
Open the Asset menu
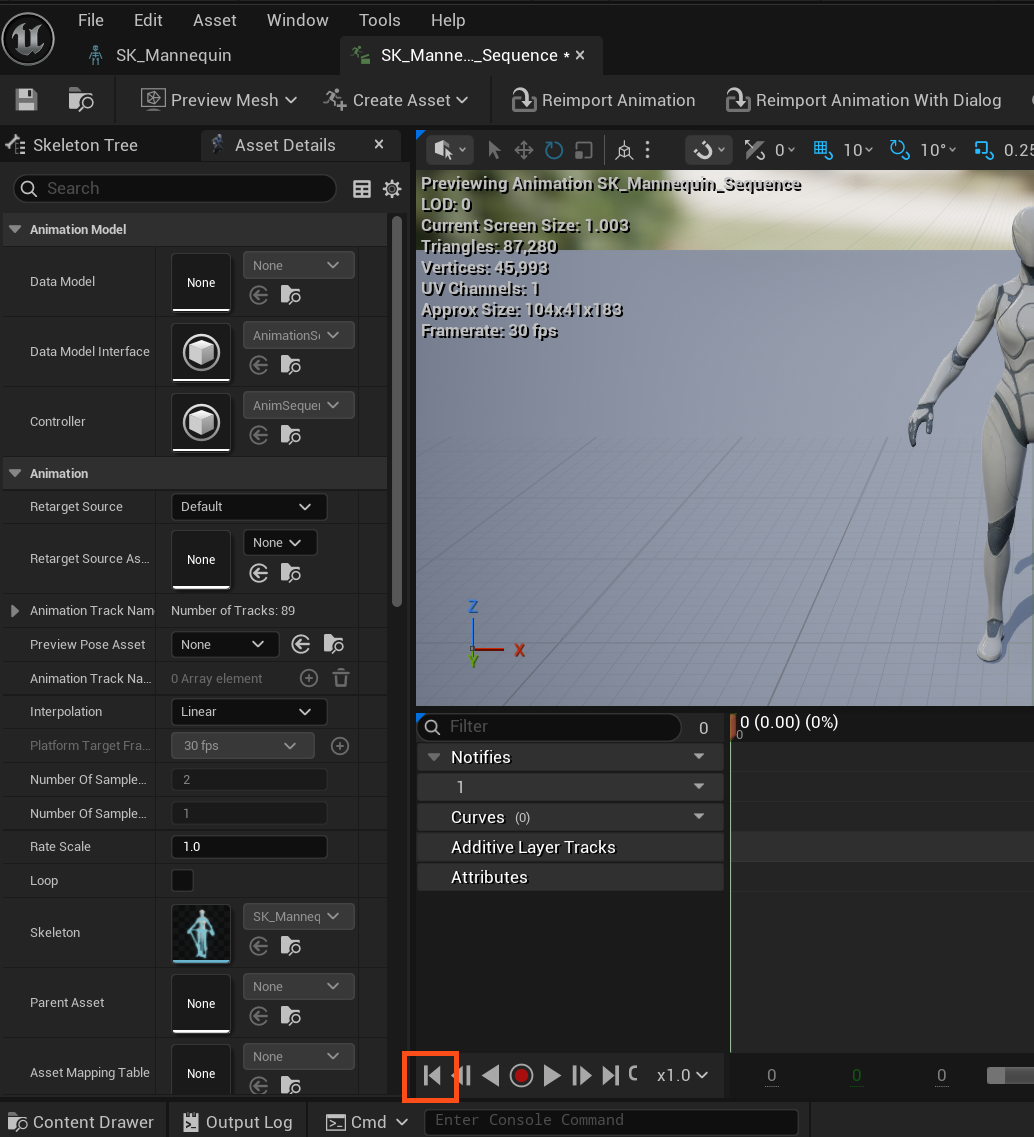[215, 20]
